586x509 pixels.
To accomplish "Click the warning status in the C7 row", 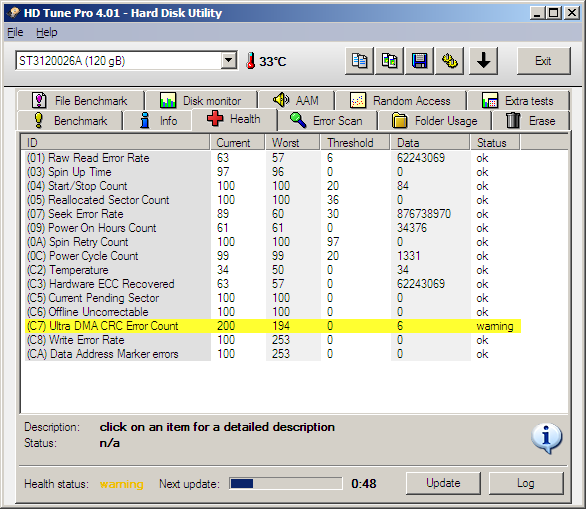I will tap(495, 326).
